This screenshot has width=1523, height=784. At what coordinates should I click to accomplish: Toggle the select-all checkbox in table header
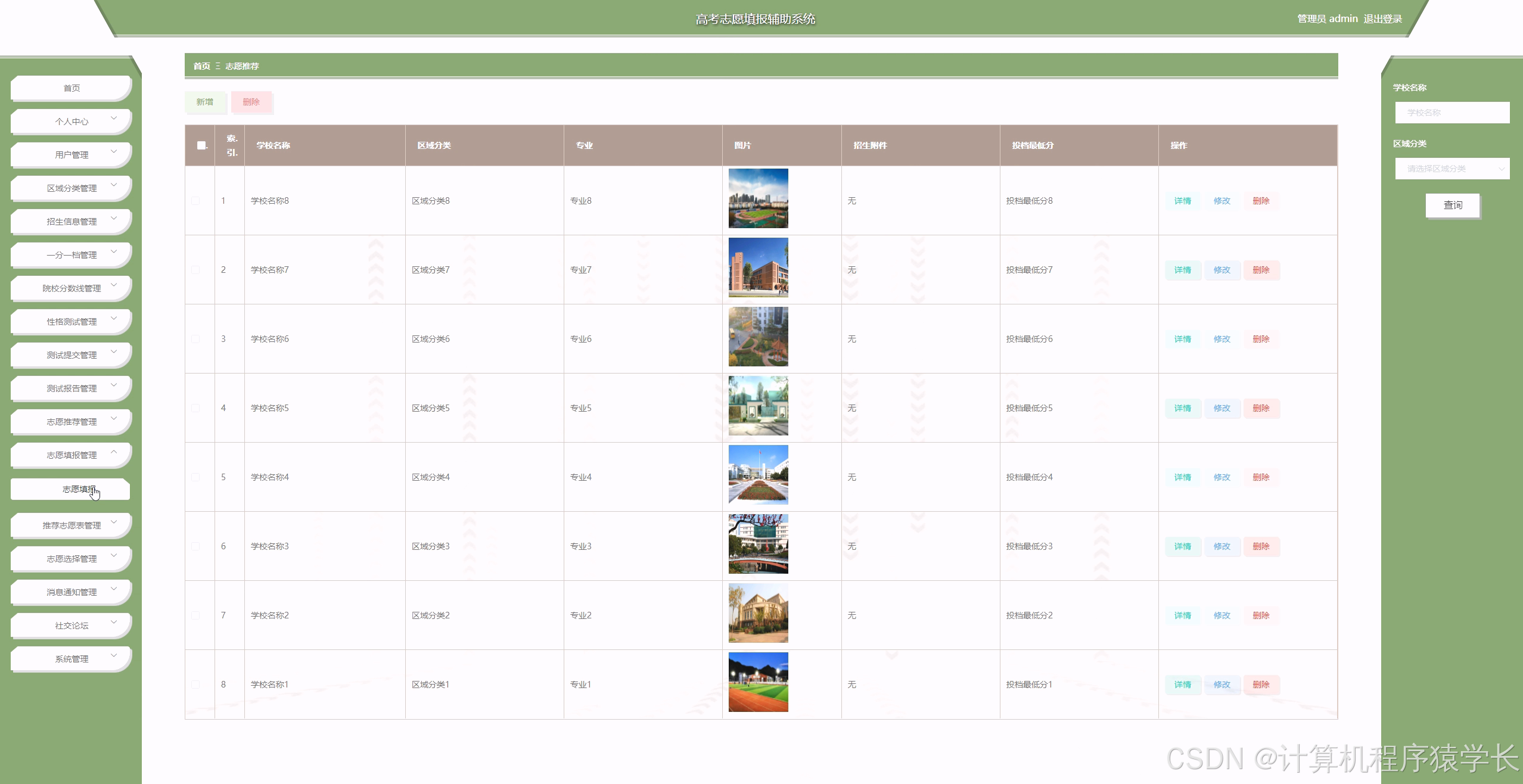pyautogui.click(x=201, y=145)
